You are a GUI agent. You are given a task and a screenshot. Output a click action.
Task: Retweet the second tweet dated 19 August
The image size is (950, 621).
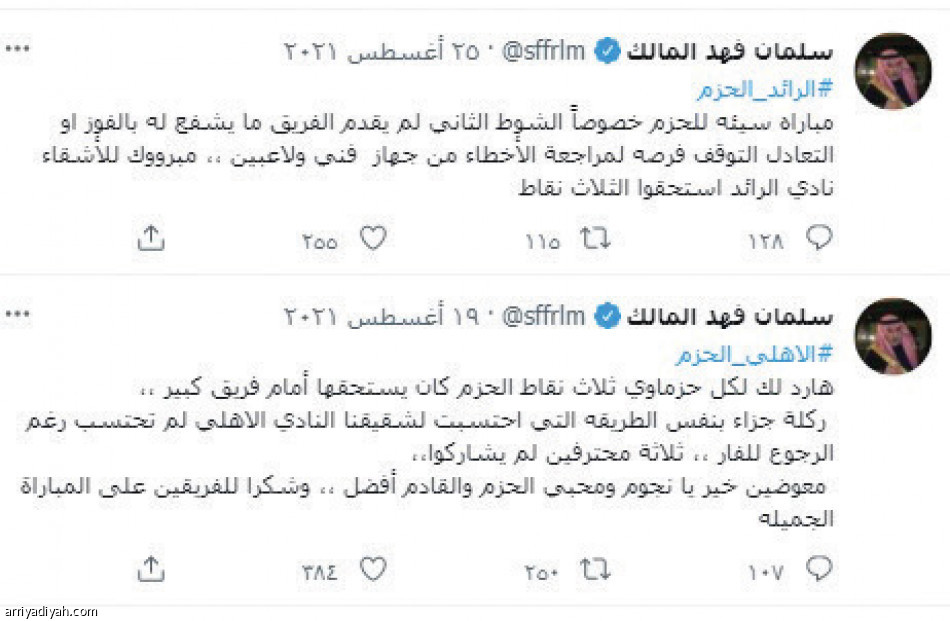click(594, 568)
